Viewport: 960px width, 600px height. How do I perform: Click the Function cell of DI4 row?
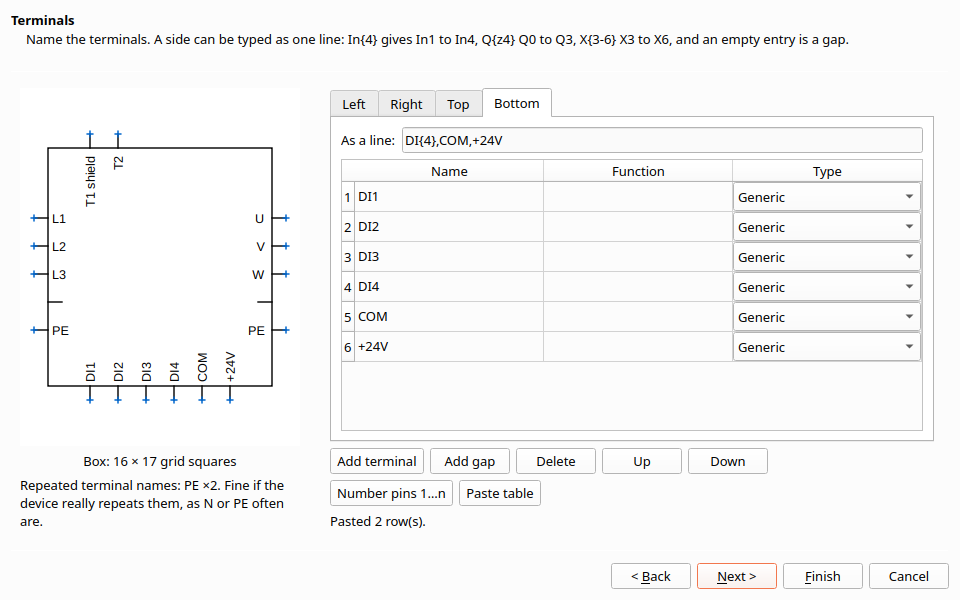pyautogui.click(x=637, y=287)
